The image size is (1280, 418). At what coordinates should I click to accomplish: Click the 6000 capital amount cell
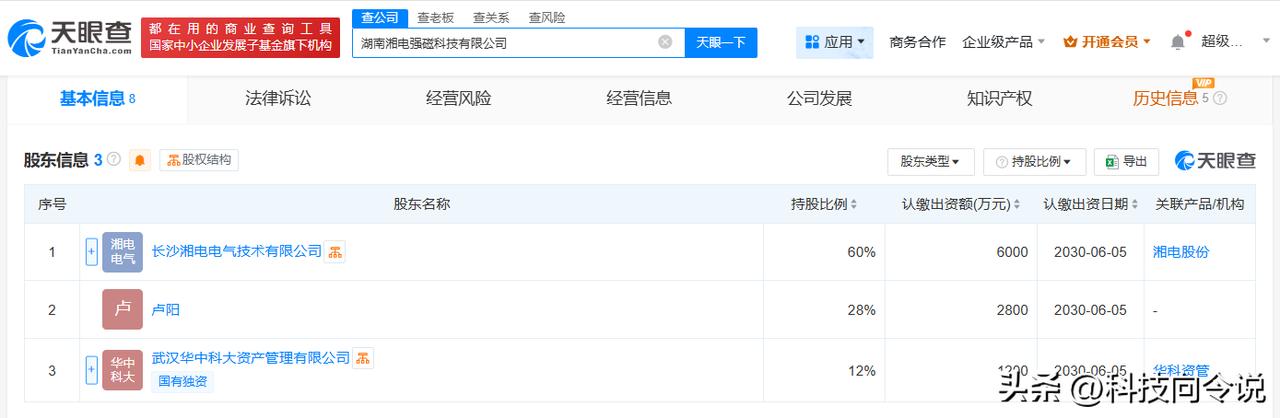click(x=960, y=252)
